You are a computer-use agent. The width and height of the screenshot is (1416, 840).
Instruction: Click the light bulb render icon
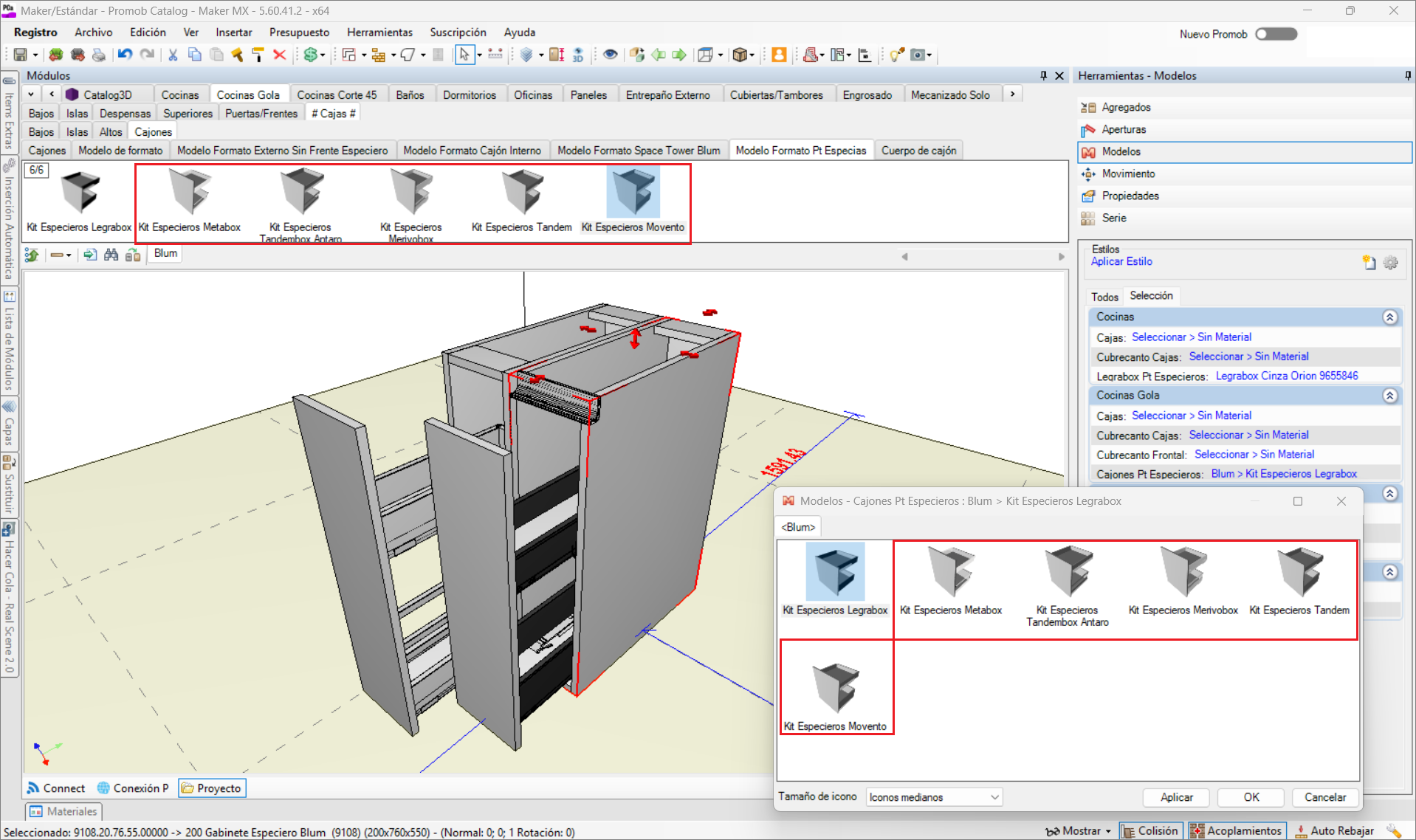pyautogui.click(x=896, y=55)
